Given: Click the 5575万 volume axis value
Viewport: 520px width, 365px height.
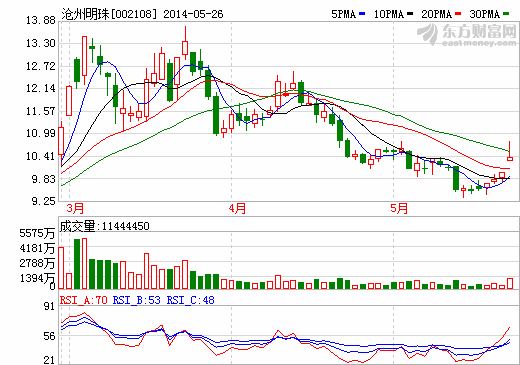Looking at the screenshot, I should (37, 233).
